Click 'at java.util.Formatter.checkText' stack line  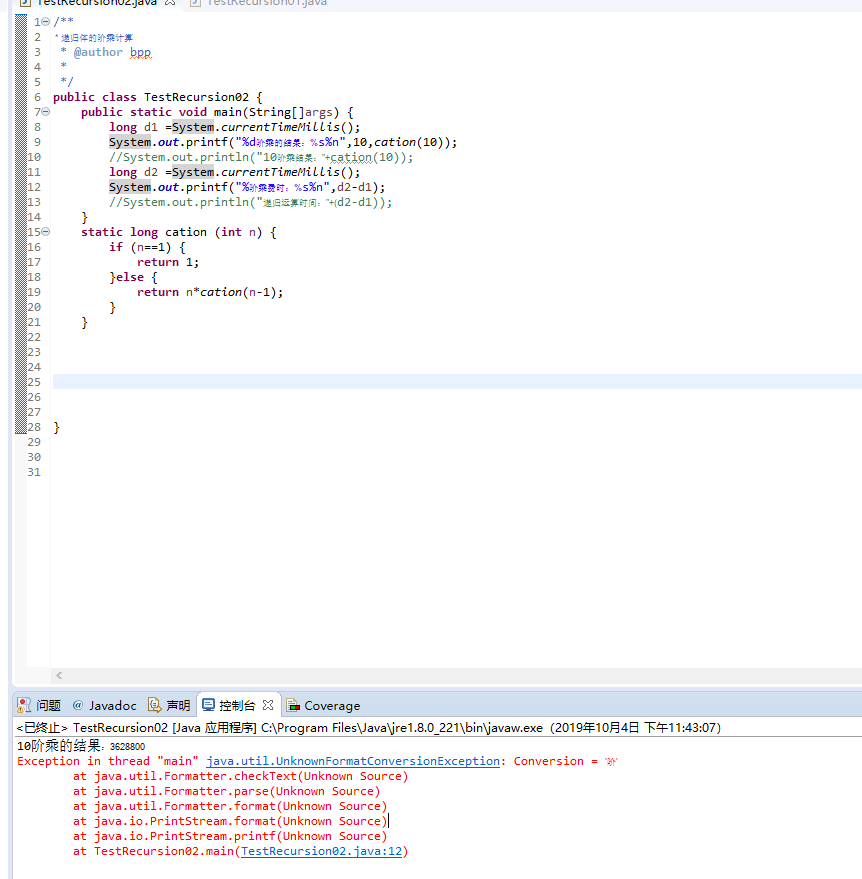click(240, 776)
